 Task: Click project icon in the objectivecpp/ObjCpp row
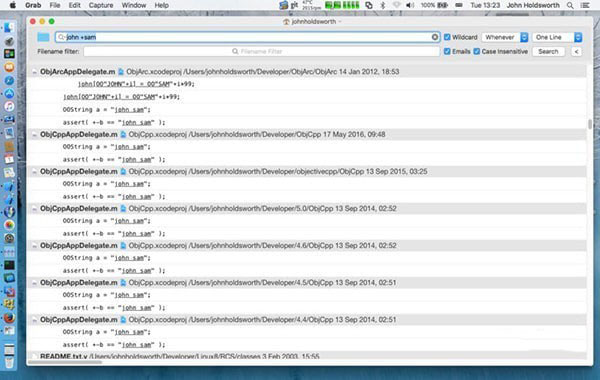click(x=123, y=171)
